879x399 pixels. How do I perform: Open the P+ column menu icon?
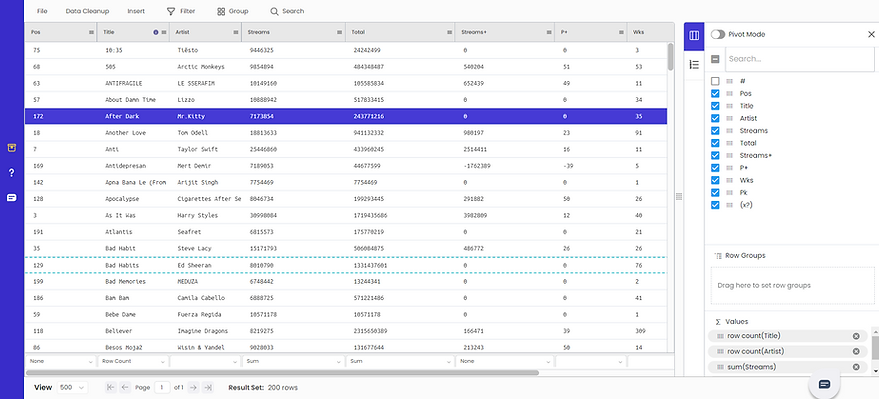pyautogui.click(x=621, y=33)
